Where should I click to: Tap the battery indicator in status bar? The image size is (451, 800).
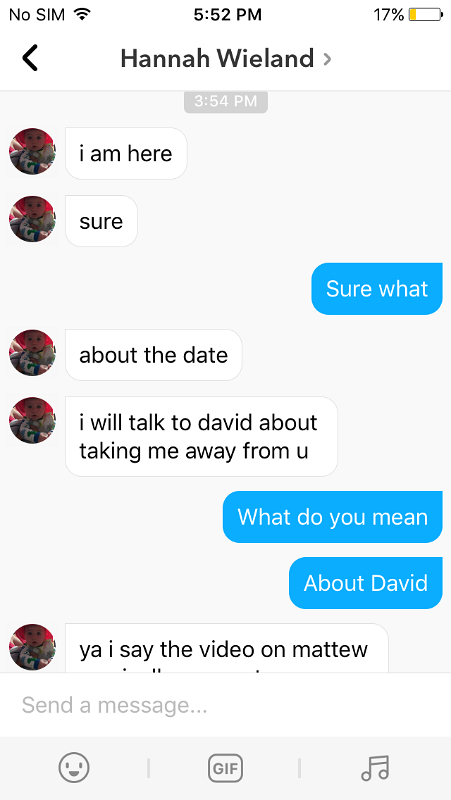click(x=425, y=15)
